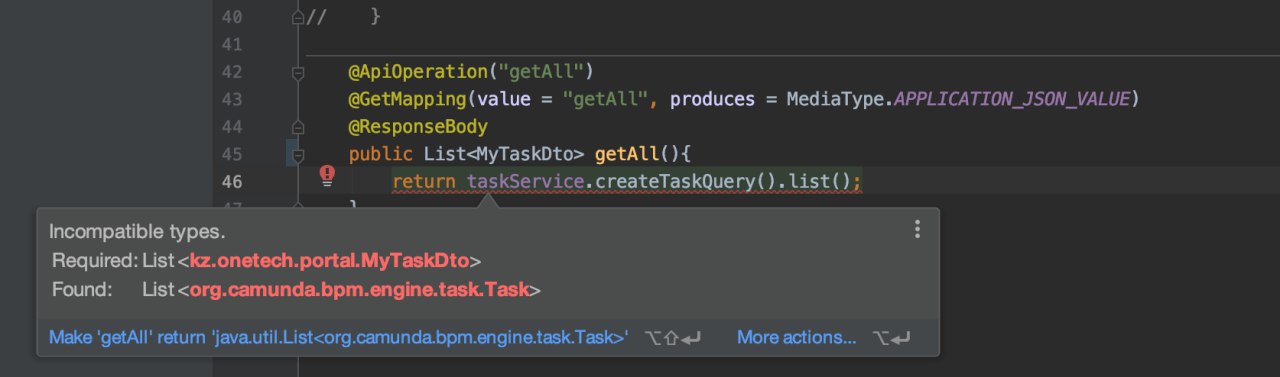Apply the Make 'getAll' return List<Task> fix

tap(339, 338)
